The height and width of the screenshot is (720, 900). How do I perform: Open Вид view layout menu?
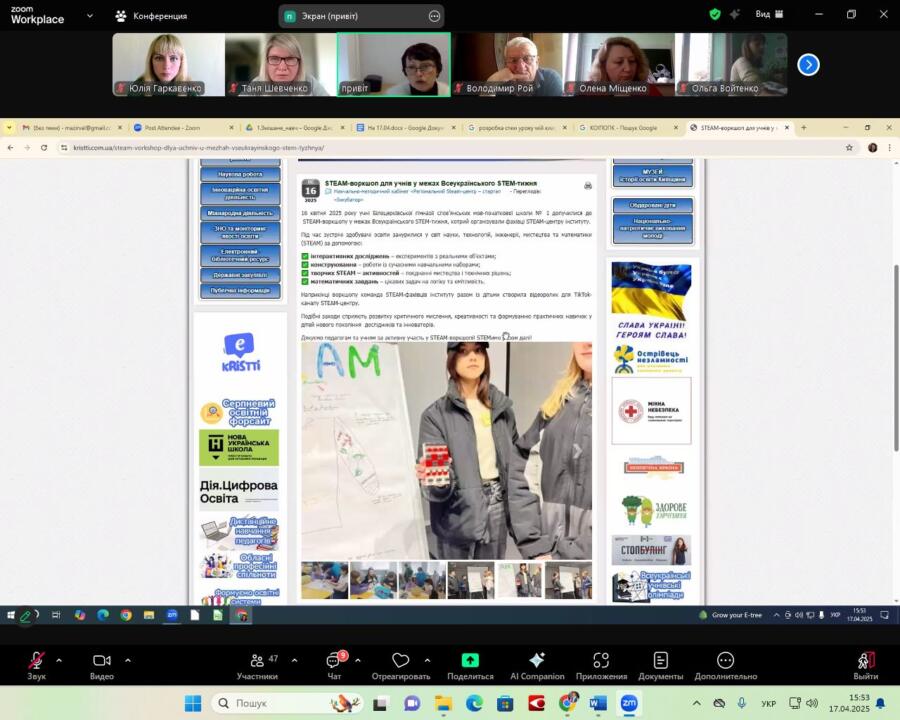[769, 14]
